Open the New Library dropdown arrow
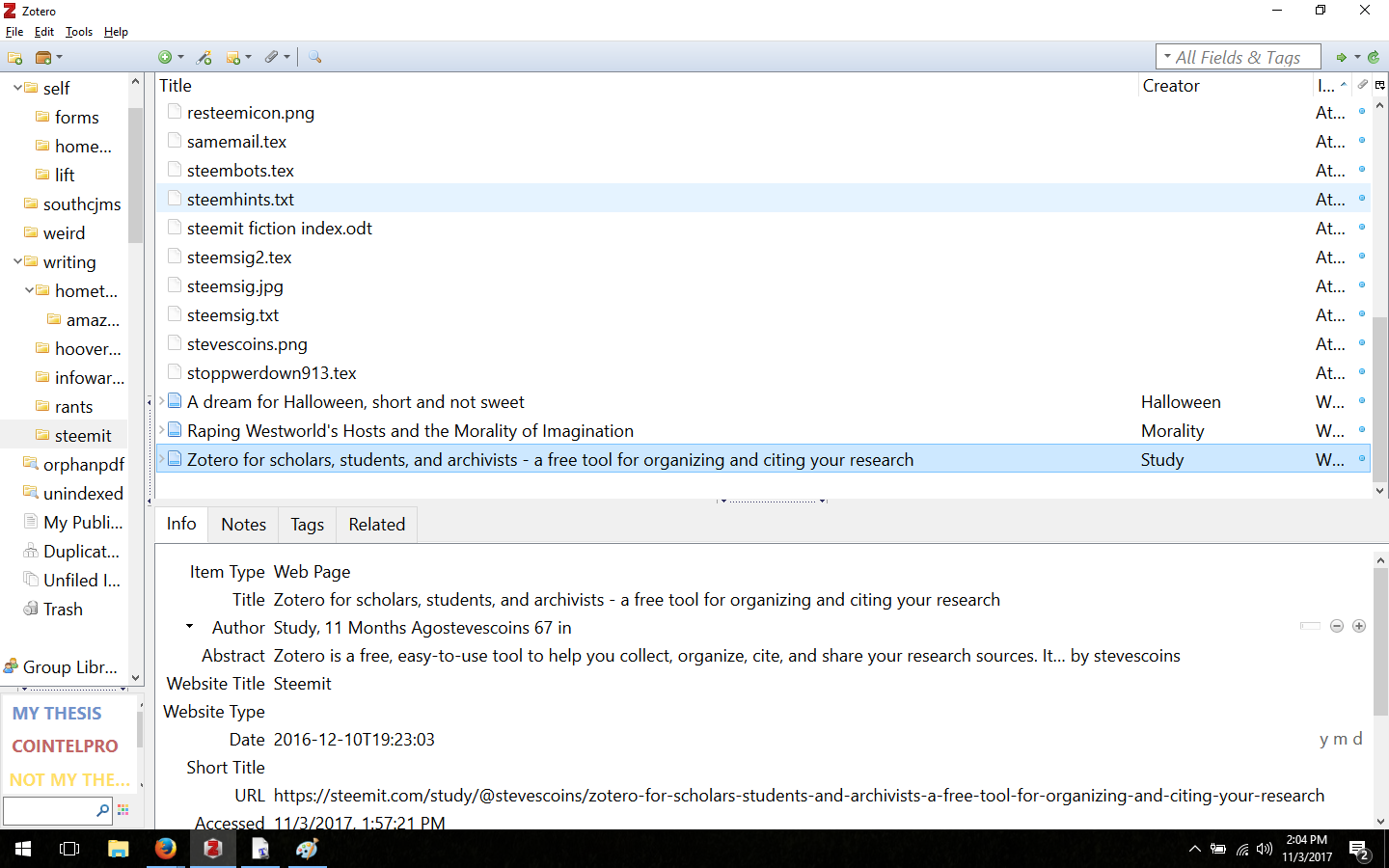This screenshot has width=1389, height=868. pyautogui.click(x=59, y=58)
